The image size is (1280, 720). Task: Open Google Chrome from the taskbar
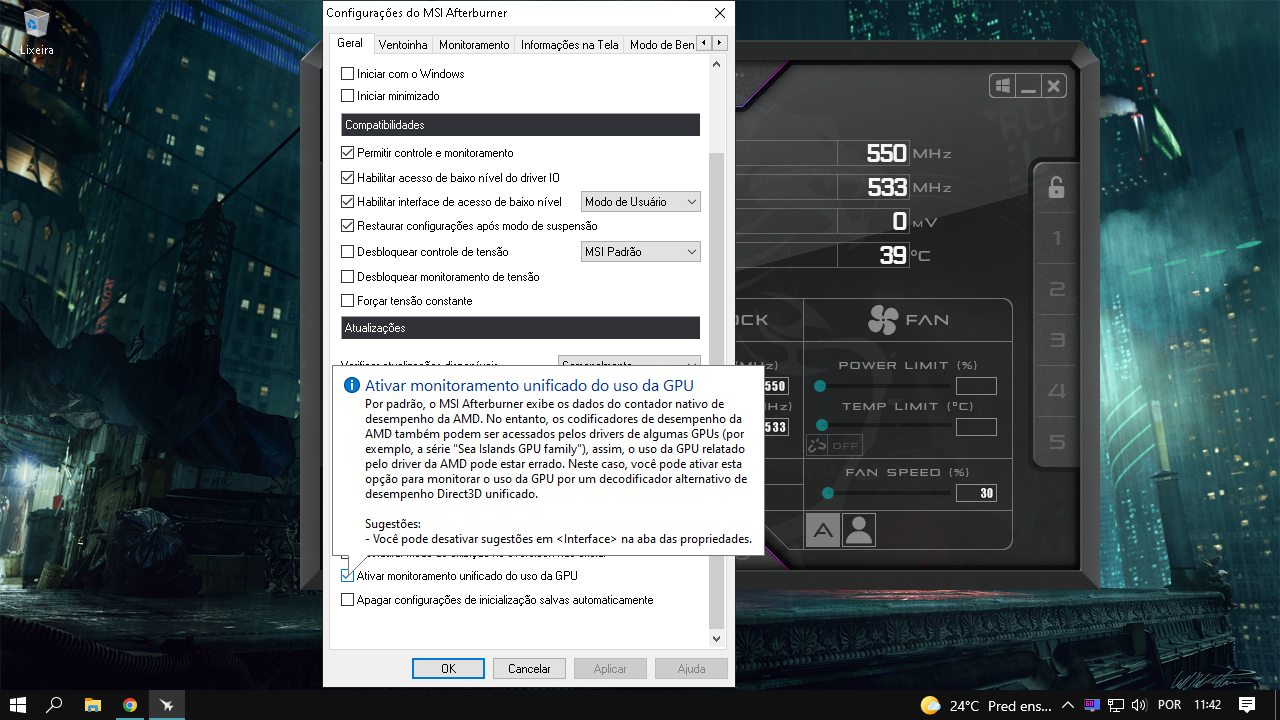point(130,705)
